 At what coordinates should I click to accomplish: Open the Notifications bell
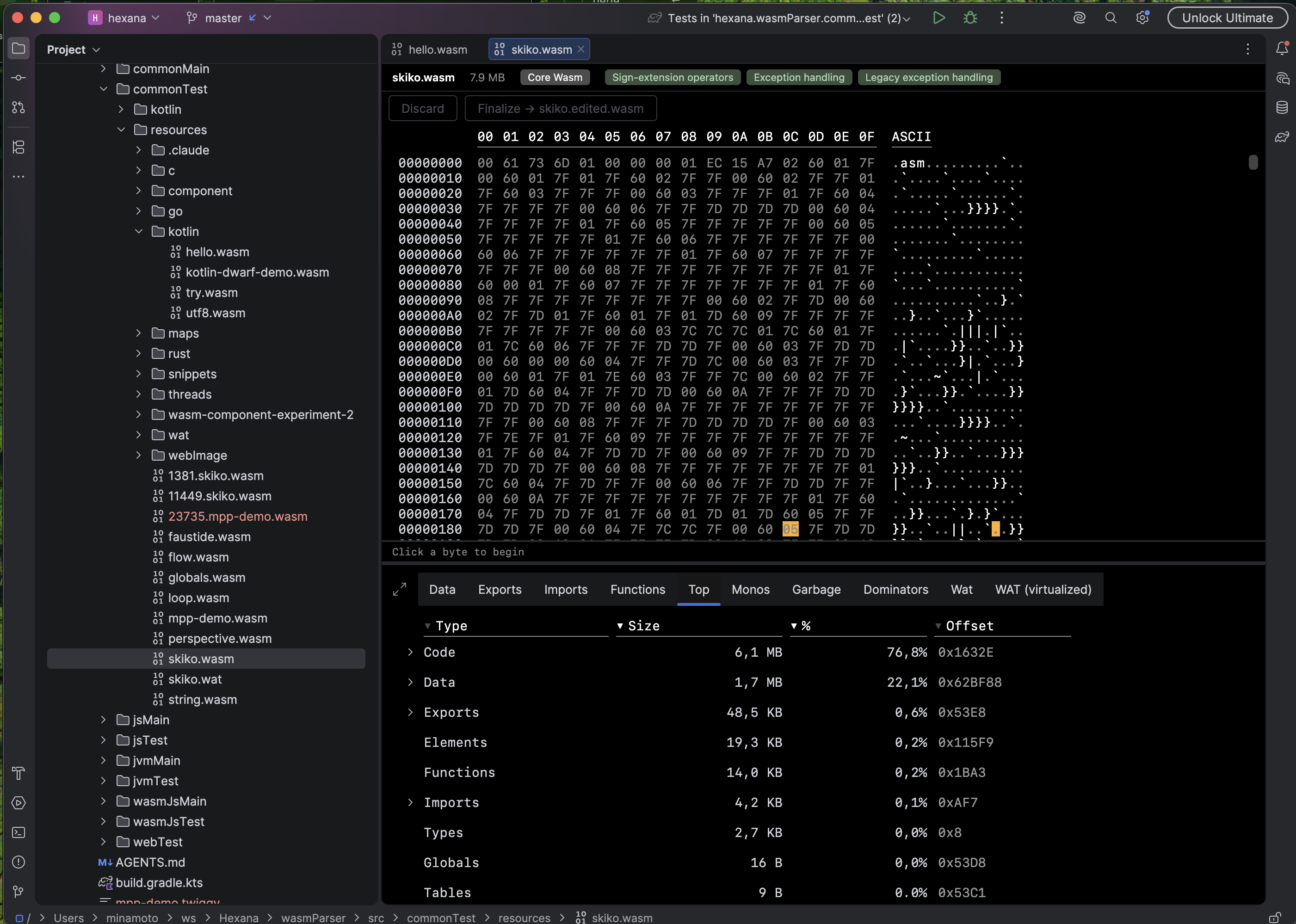(1282, 49)
